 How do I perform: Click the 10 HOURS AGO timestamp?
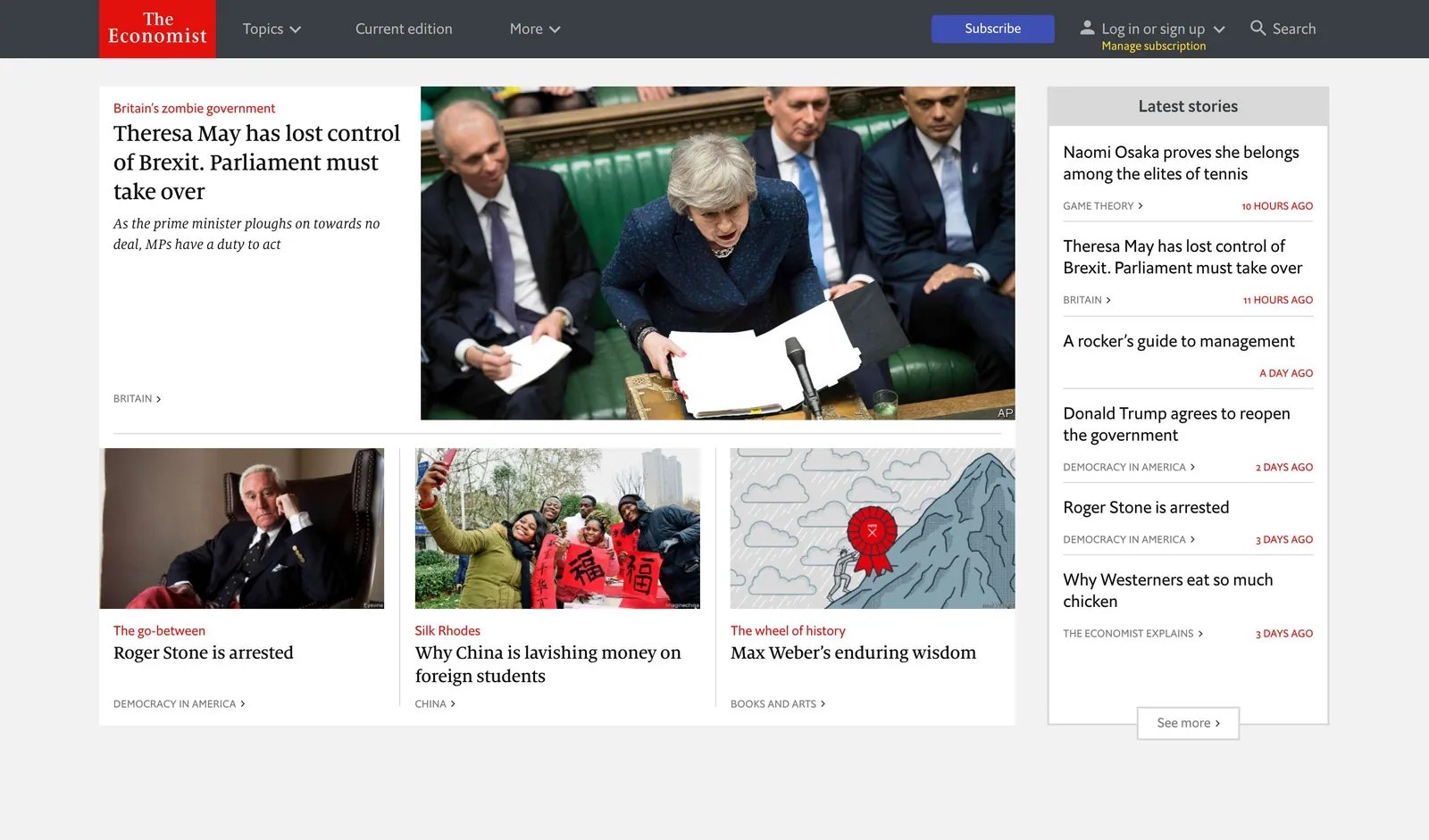[1277, 206]
